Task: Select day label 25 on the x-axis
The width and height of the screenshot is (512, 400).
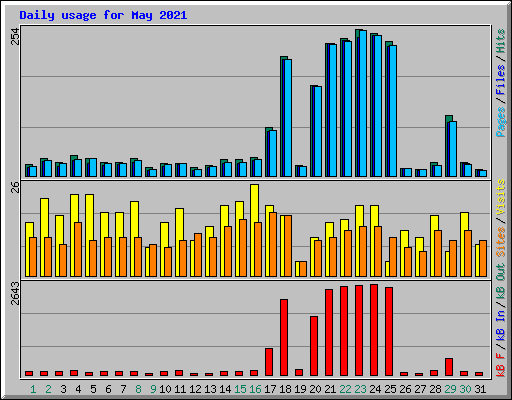Action: [390, 389]
